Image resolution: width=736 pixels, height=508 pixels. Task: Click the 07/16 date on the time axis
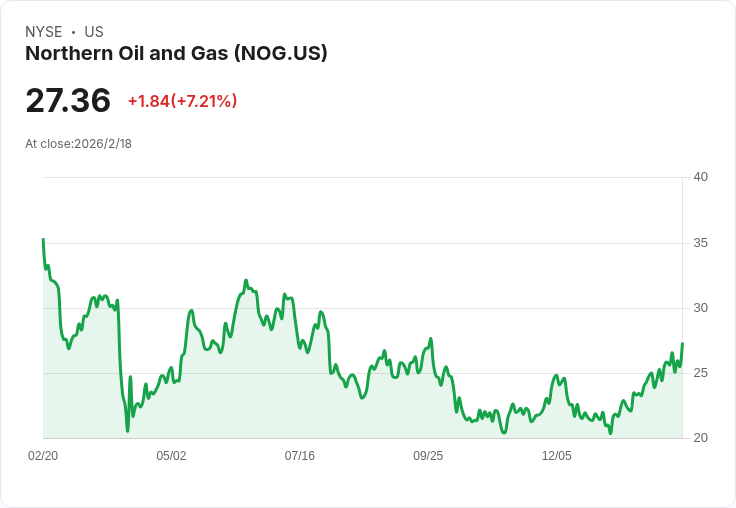coord(300,456)
